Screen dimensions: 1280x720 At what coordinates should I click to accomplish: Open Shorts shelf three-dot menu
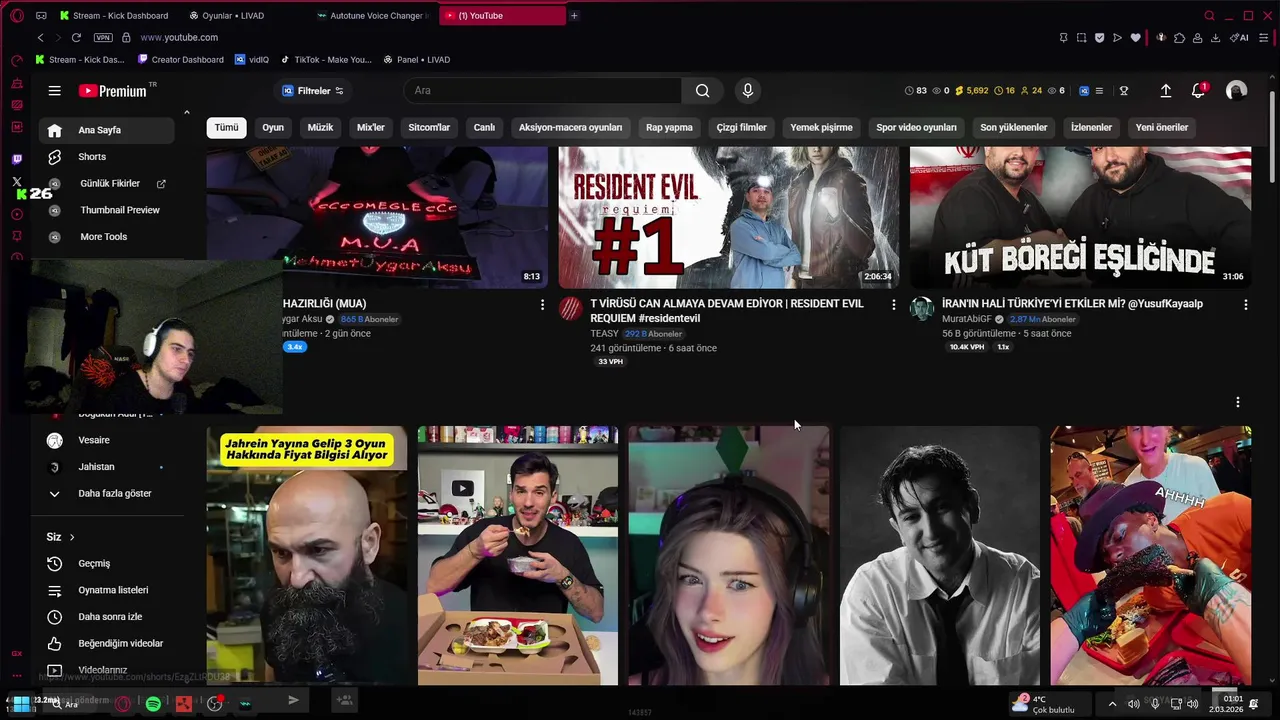[1238, 402]
